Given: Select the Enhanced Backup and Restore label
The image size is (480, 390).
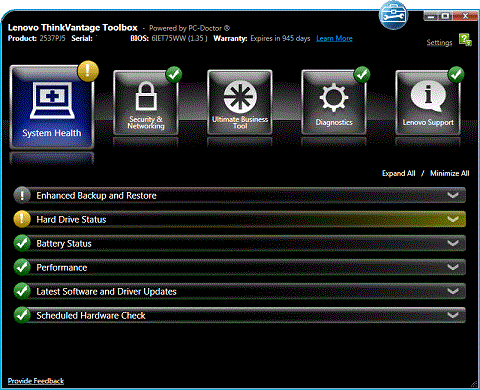Looking at the screenshot, I should pos(96,196).
